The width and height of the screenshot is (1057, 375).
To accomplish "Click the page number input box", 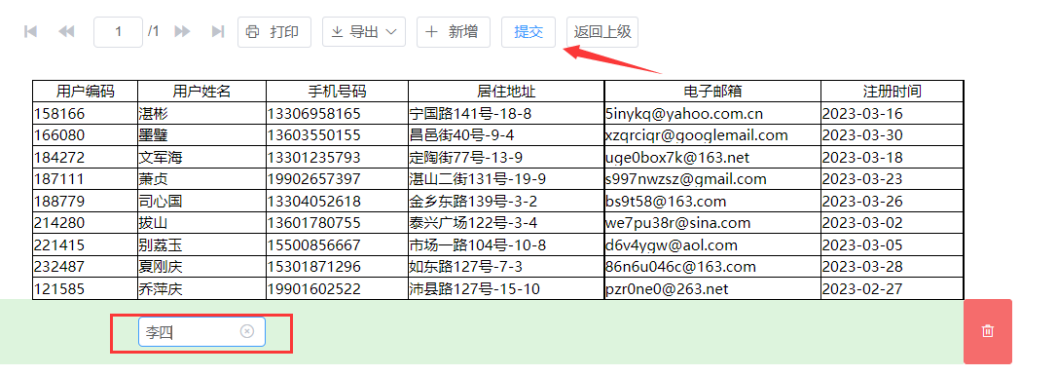I will [118, 32].
